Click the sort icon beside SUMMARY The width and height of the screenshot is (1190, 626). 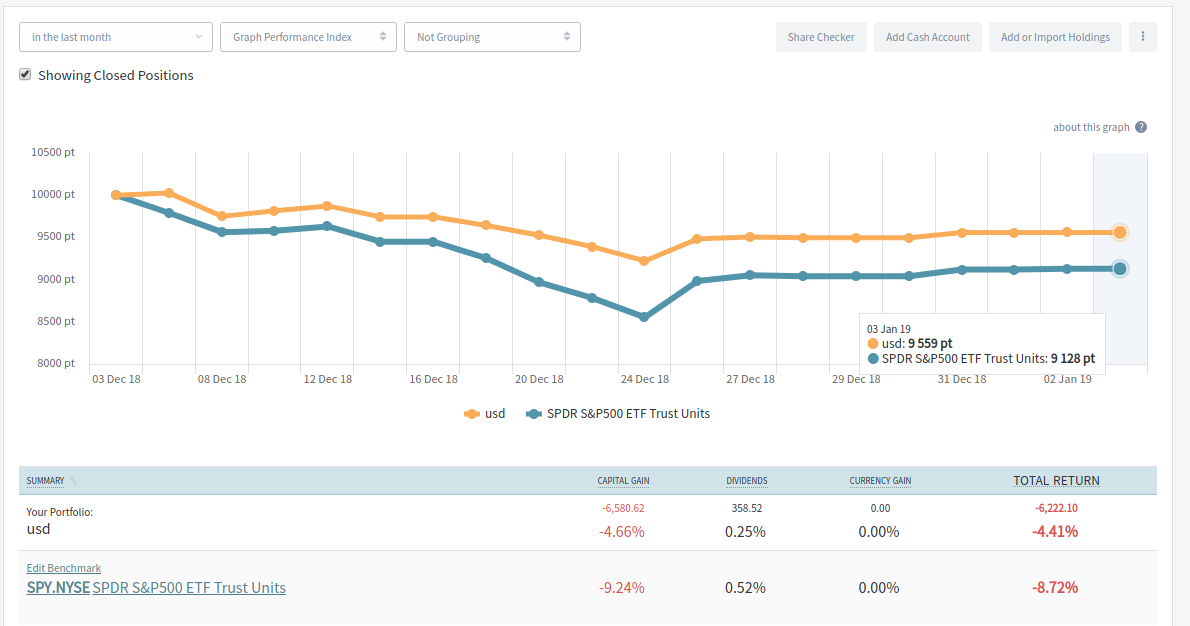74,481
